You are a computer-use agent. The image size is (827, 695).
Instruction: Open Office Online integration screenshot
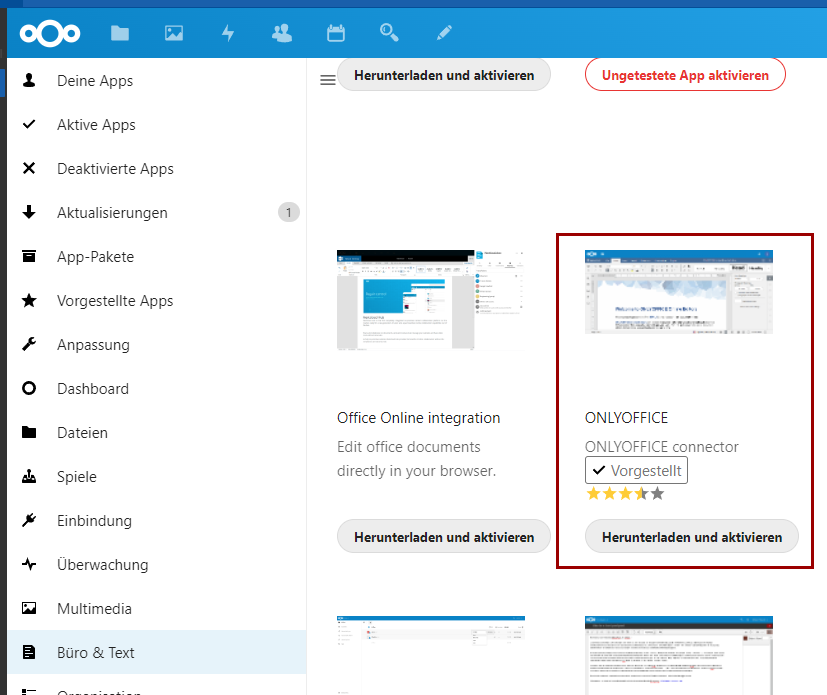pyautogui.click(x=430, y=300)
